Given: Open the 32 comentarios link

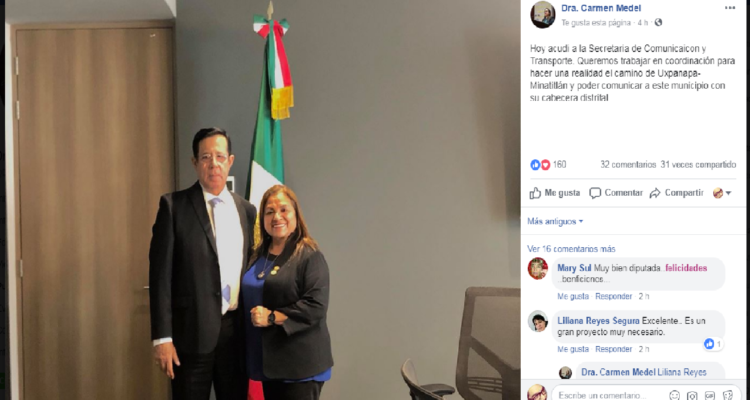Looking at the screenshot, I should pos(628,165).
